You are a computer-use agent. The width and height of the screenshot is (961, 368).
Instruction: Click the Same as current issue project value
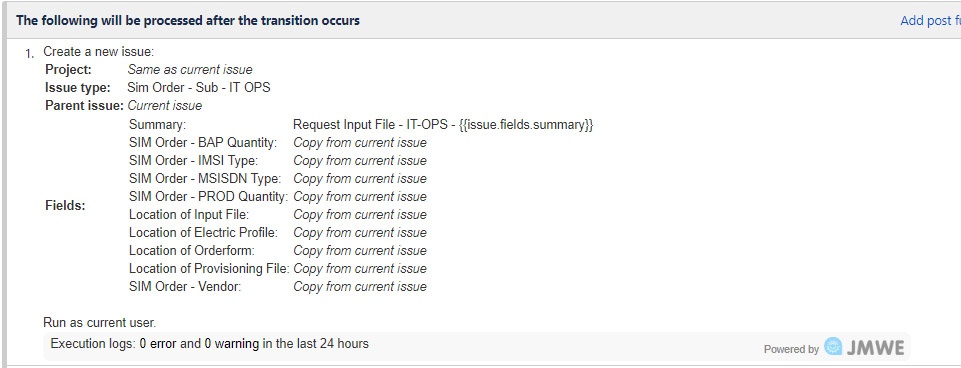(190, 69)
